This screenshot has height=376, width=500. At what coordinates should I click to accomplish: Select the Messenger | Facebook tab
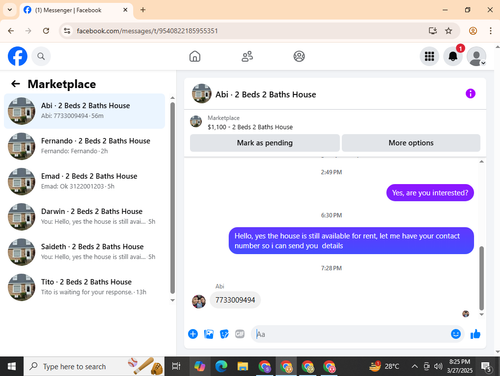[x=76, y=10]
